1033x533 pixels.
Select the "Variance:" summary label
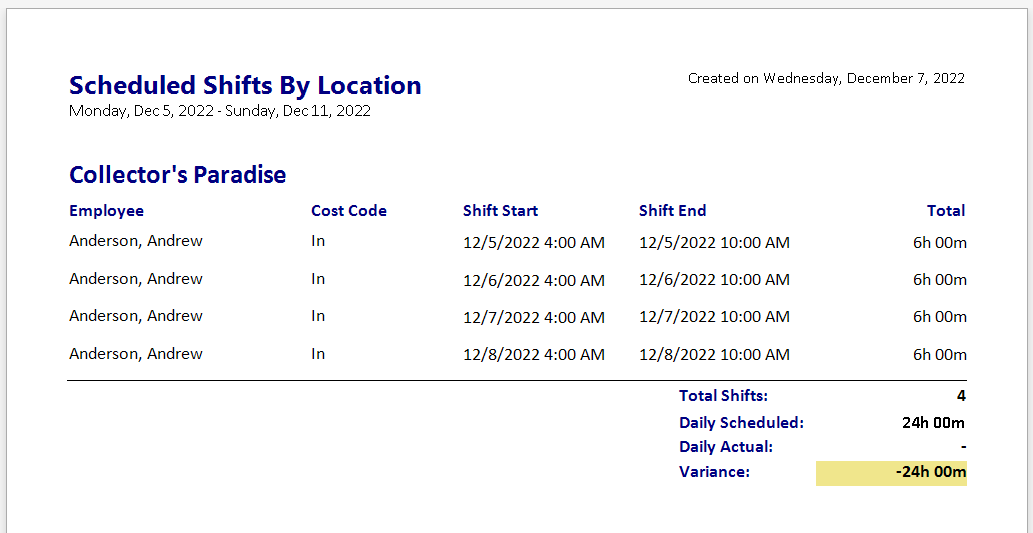point(714,472)
